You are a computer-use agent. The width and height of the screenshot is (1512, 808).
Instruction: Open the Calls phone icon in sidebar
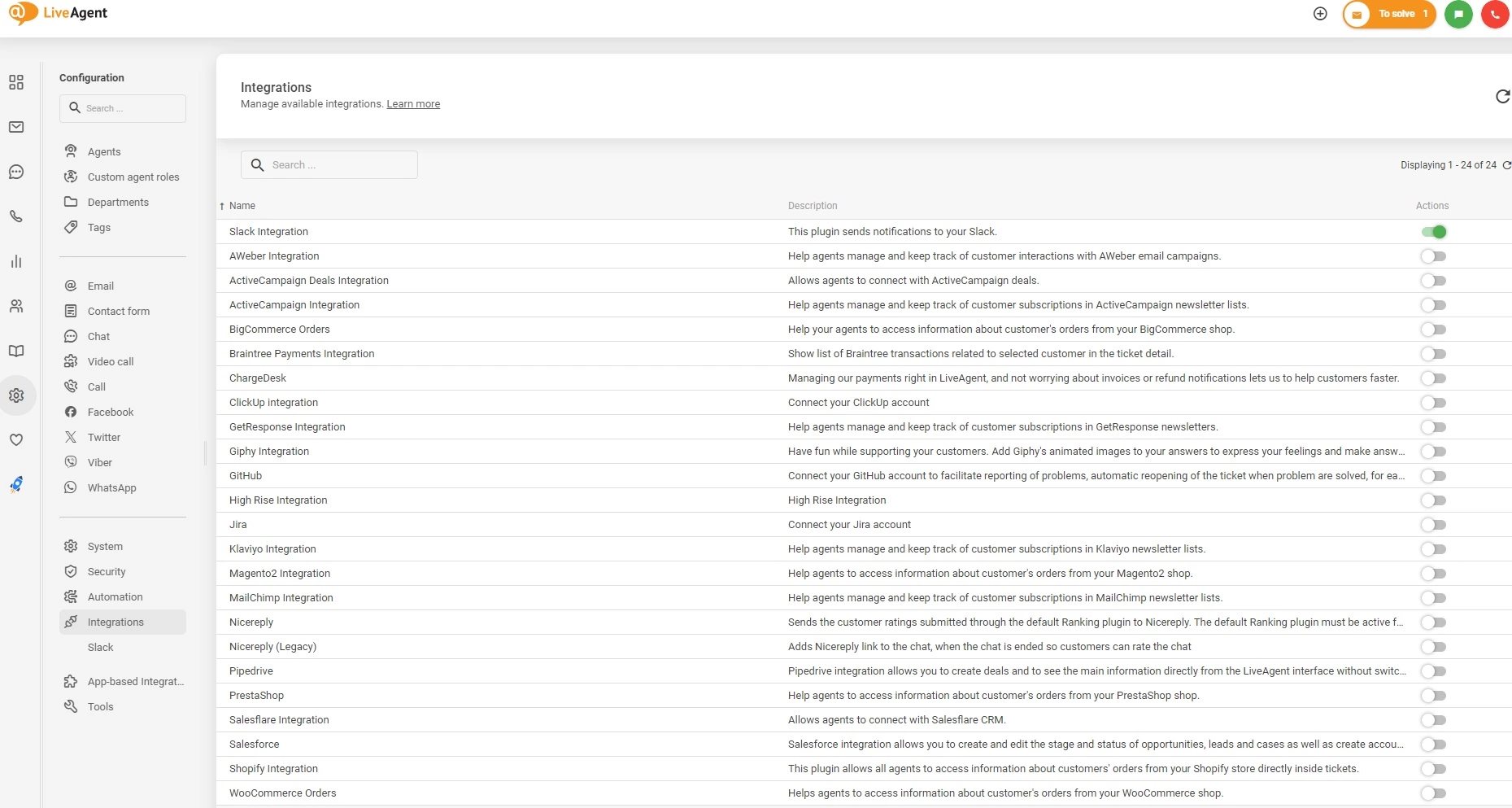16,216
